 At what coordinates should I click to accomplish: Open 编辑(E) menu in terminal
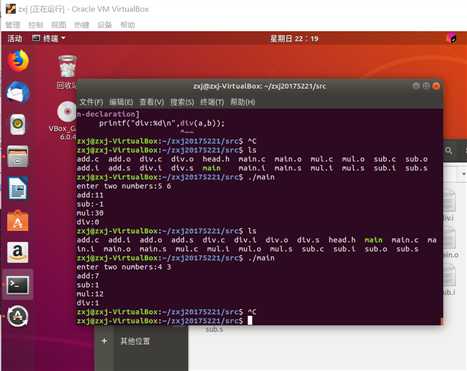point(121,102)
